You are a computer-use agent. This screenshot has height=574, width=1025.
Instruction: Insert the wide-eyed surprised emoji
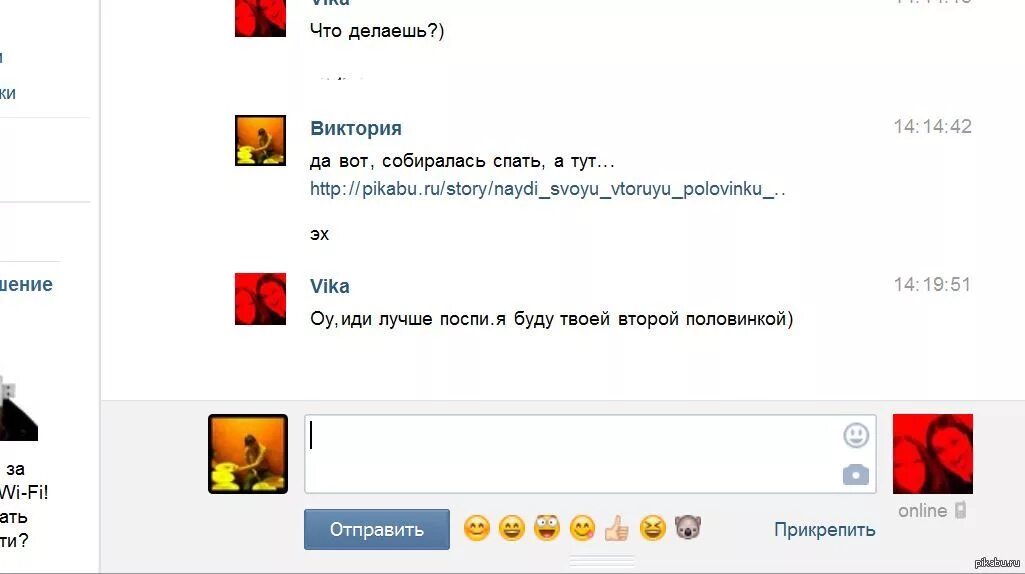pyautogui.click(x=546, y=528)
